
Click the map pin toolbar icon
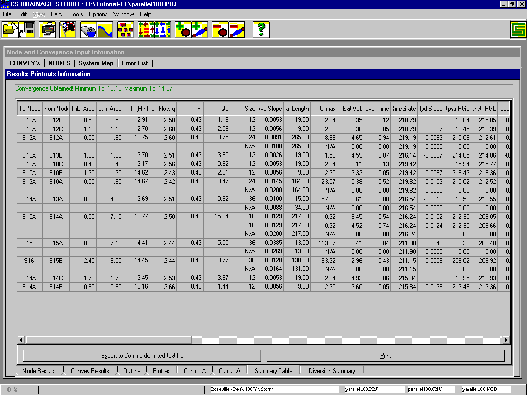point(68,30)
